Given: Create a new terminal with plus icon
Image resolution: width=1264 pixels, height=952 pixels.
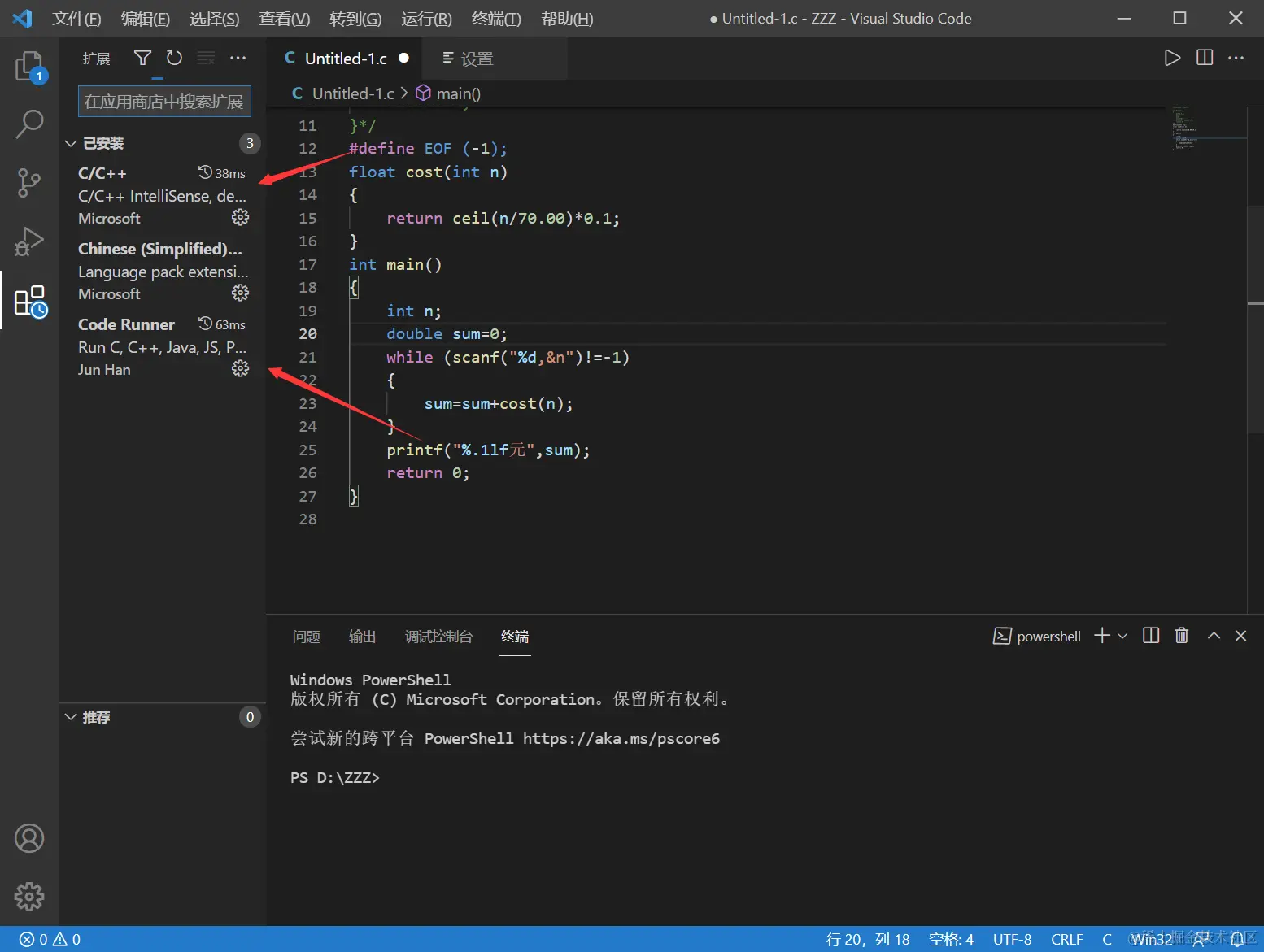Looking at the screenshot, I should (1102, 636).
